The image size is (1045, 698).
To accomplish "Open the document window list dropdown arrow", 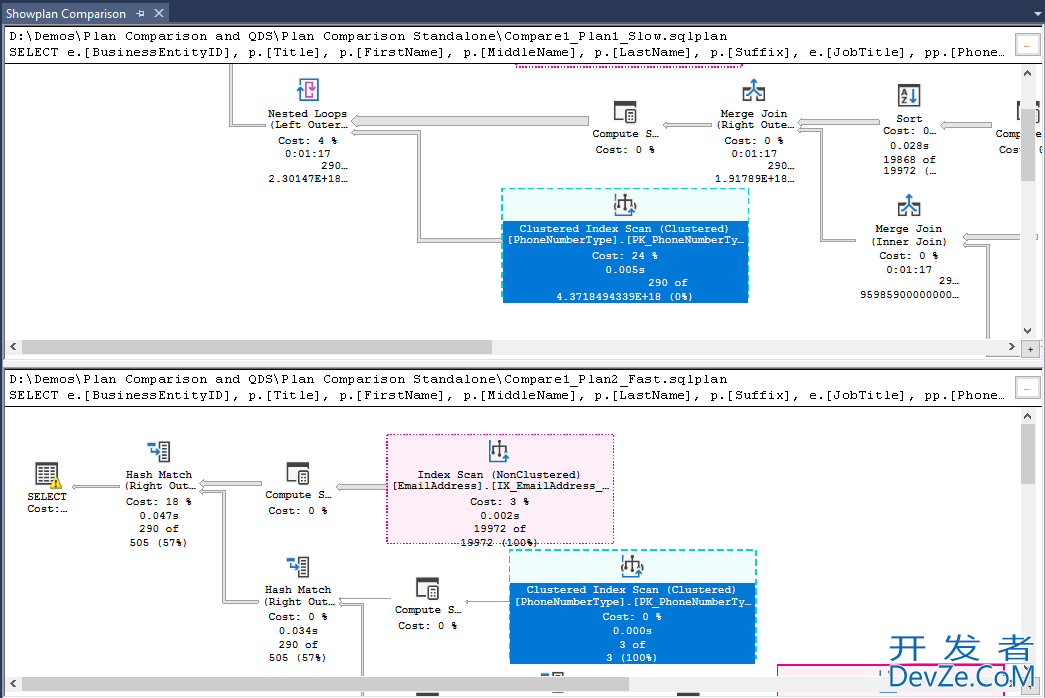I will pos(1037,13).
